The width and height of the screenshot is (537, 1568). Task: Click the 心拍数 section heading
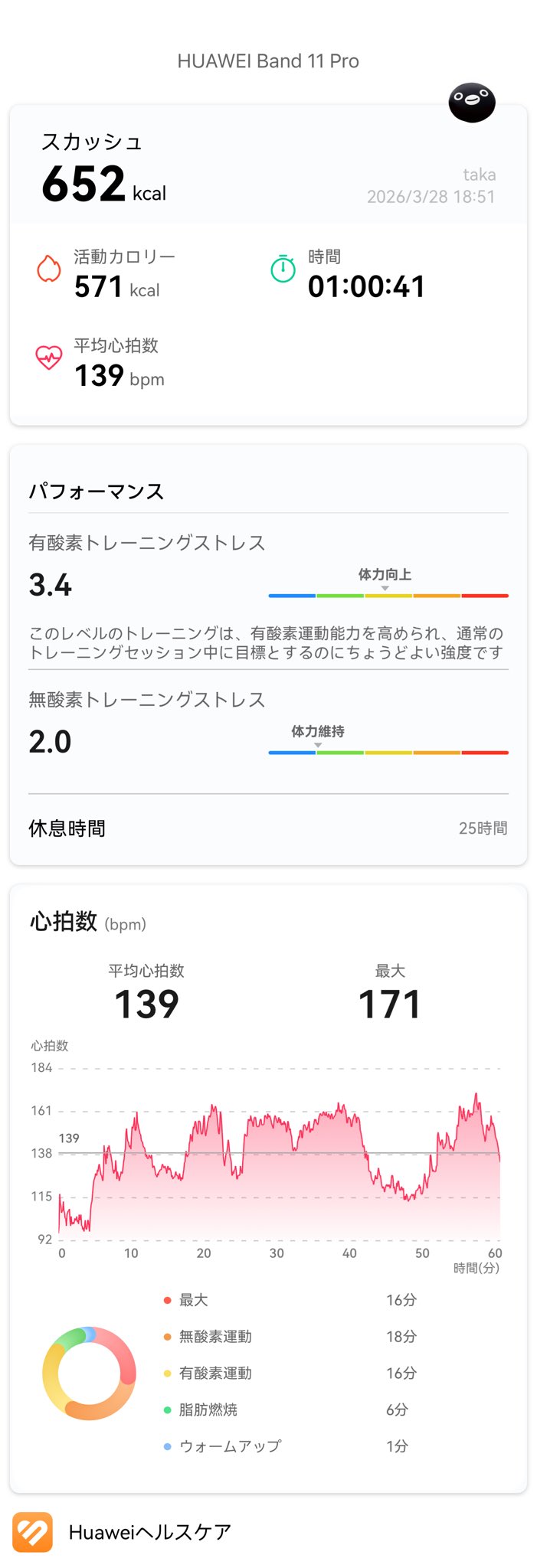click(x=64, y=921)
